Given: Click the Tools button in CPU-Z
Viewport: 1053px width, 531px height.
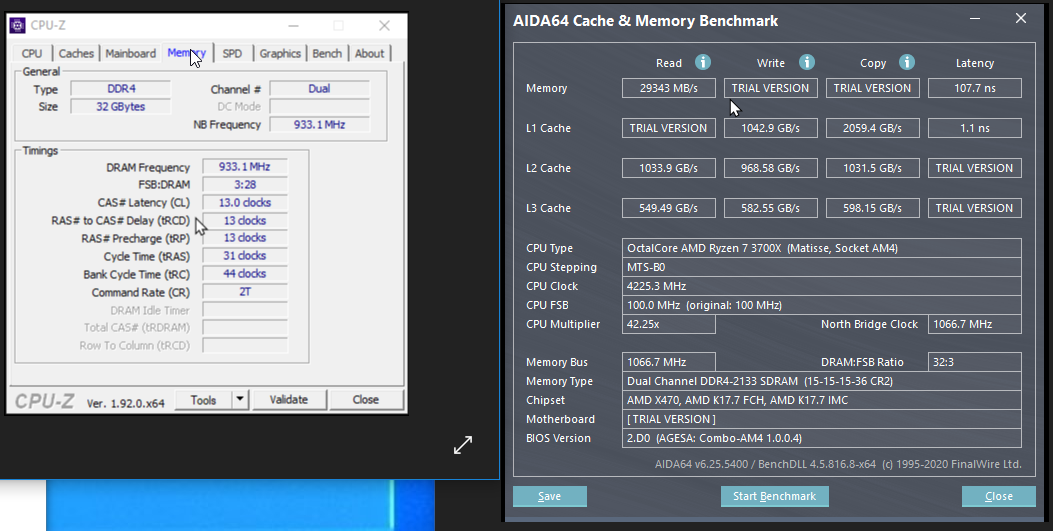Looking at the screenshot, I should tap(203, 399).
